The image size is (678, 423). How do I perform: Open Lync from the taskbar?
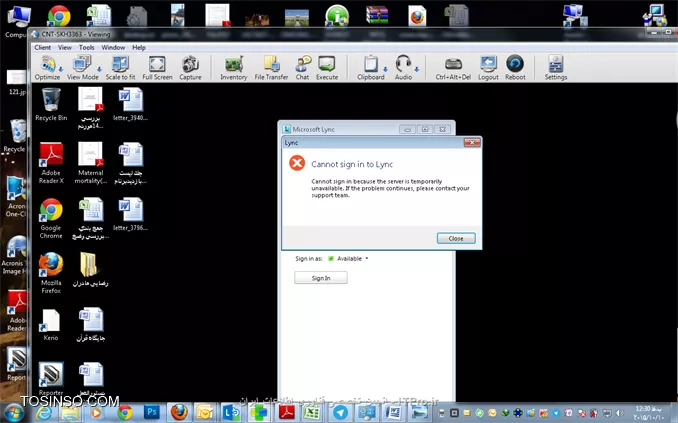tap(231, 412)
